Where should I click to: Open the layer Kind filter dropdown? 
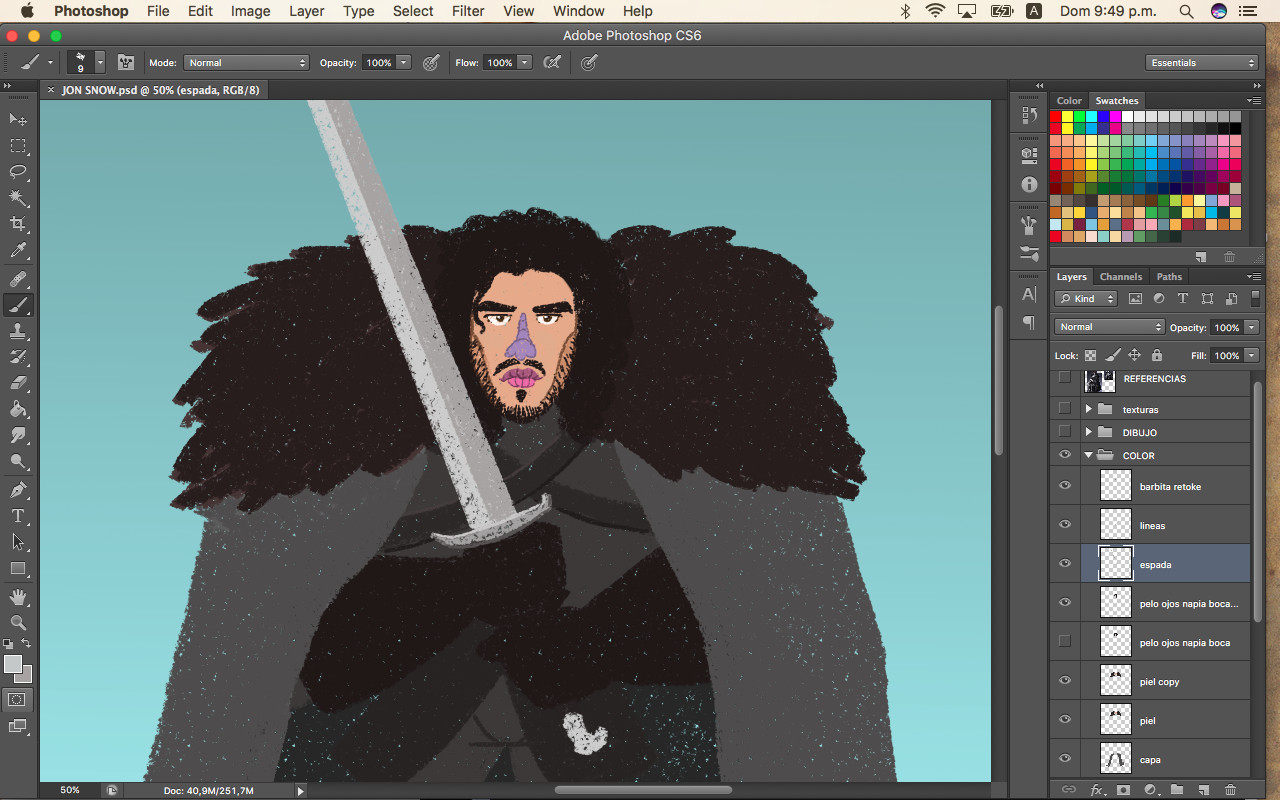pyautogui.click(x=1086, y=298)
